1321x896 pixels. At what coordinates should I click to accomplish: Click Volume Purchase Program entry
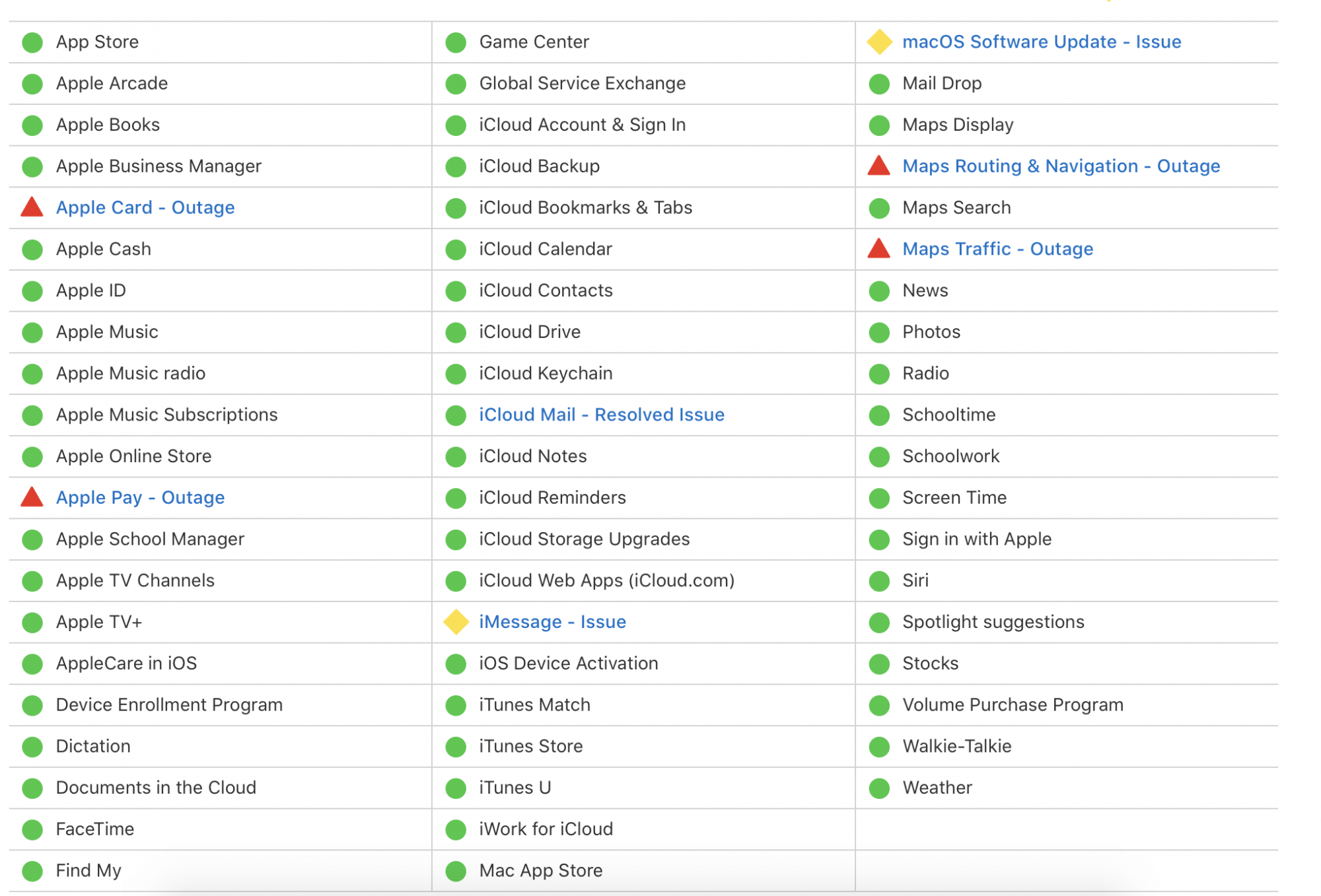1013,705
